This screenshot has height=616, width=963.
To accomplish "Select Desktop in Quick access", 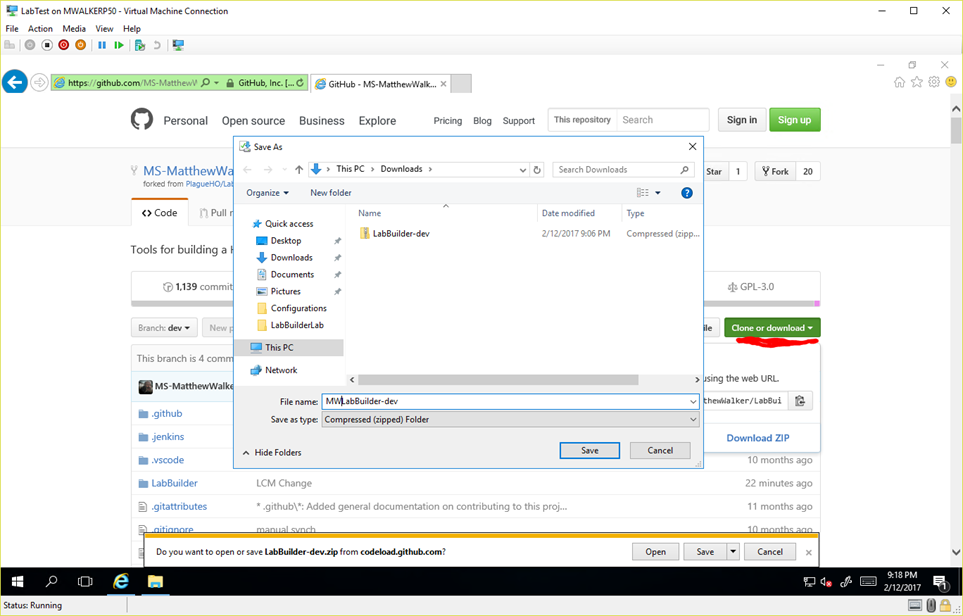I will 286,241.
